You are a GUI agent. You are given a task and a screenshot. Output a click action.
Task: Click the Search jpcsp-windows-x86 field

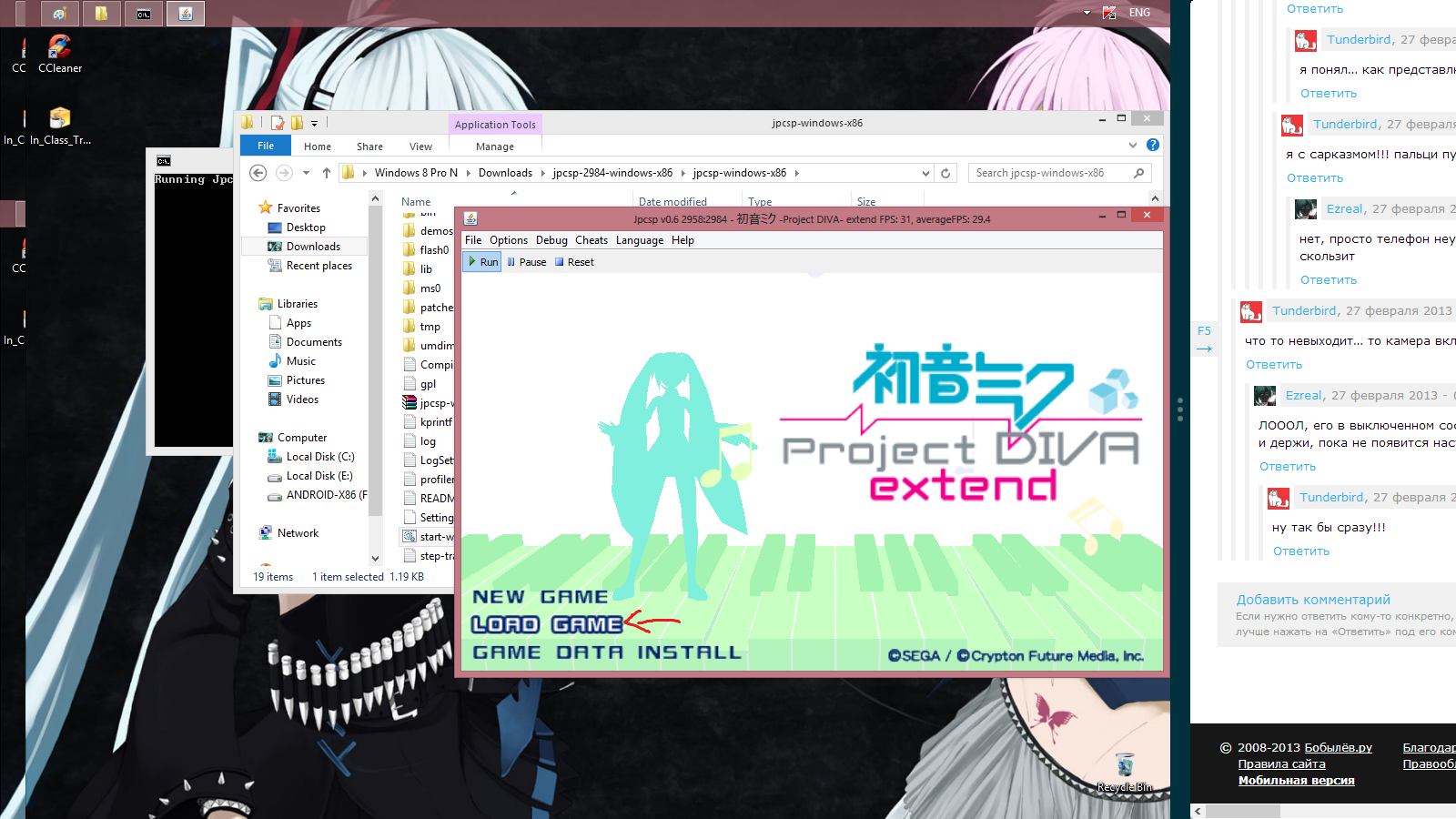(x=1059, y=173)
